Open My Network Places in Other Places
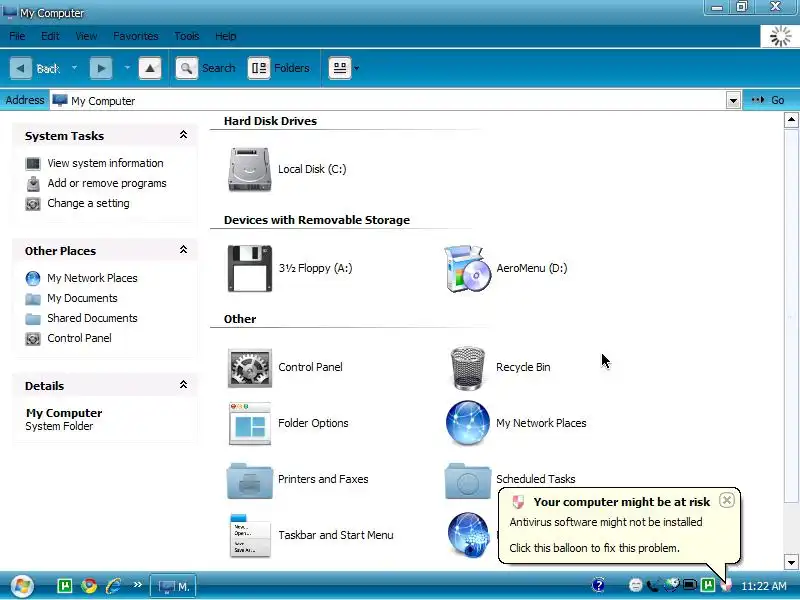This screenshot has width=800, height=600. click(x=92, y=278)
